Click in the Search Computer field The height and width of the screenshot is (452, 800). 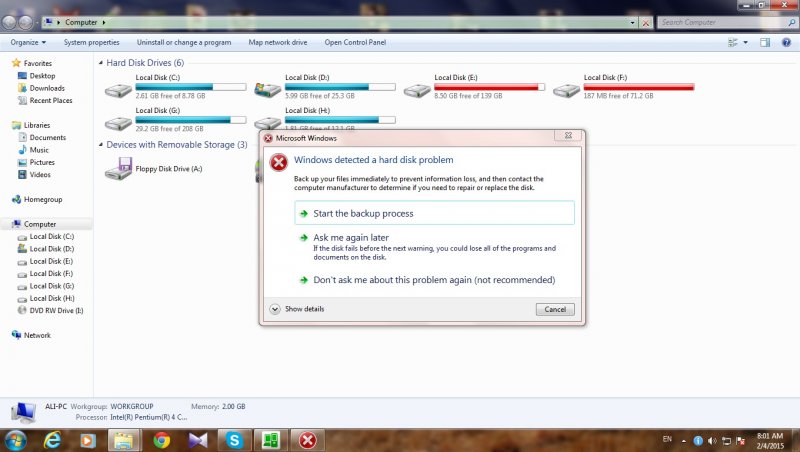722,22
